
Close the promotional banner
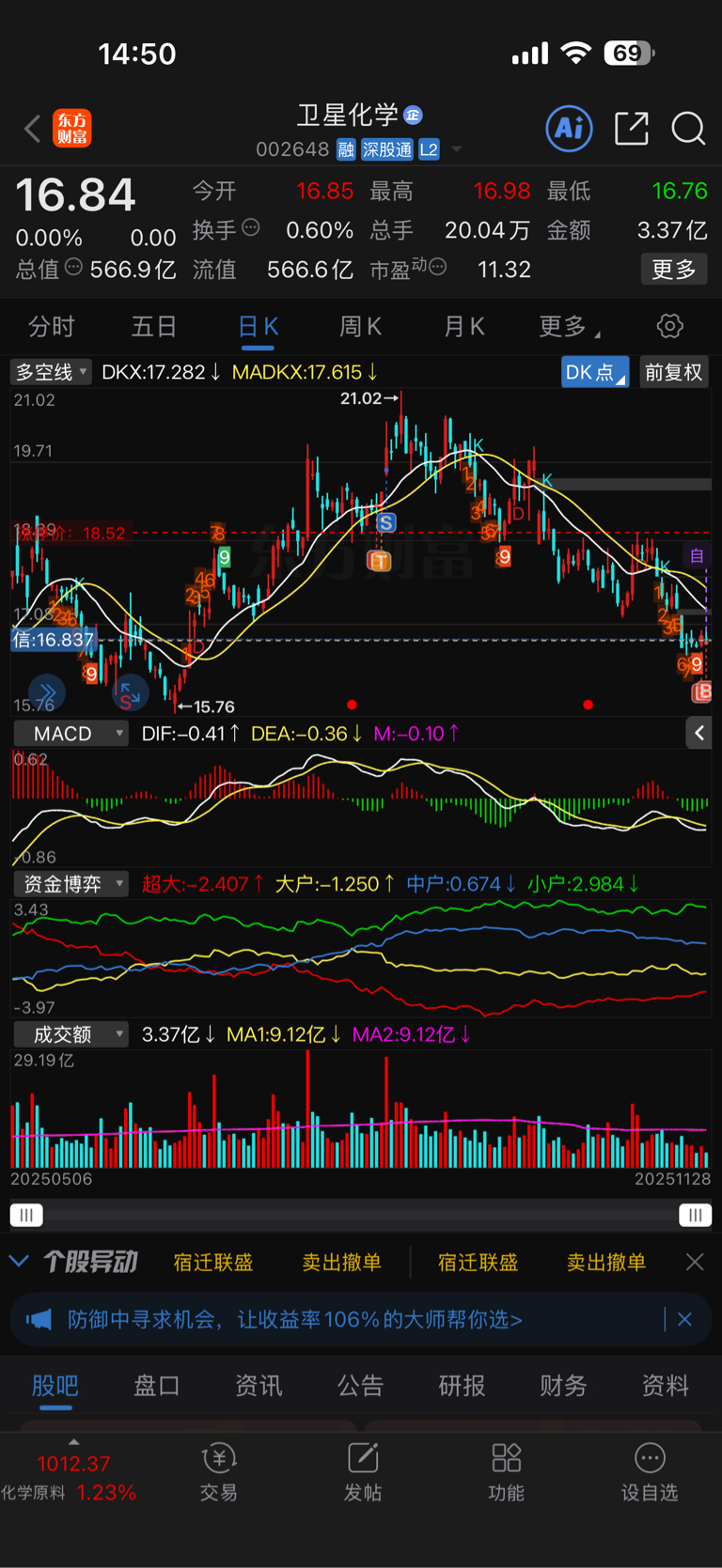684,1320
